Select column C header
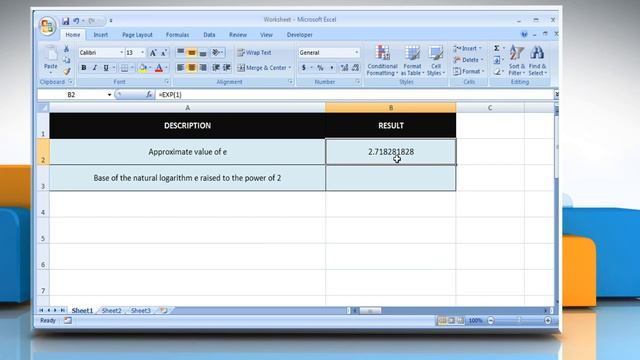Viewport: 640px width, 360px height. pos(490,108)
